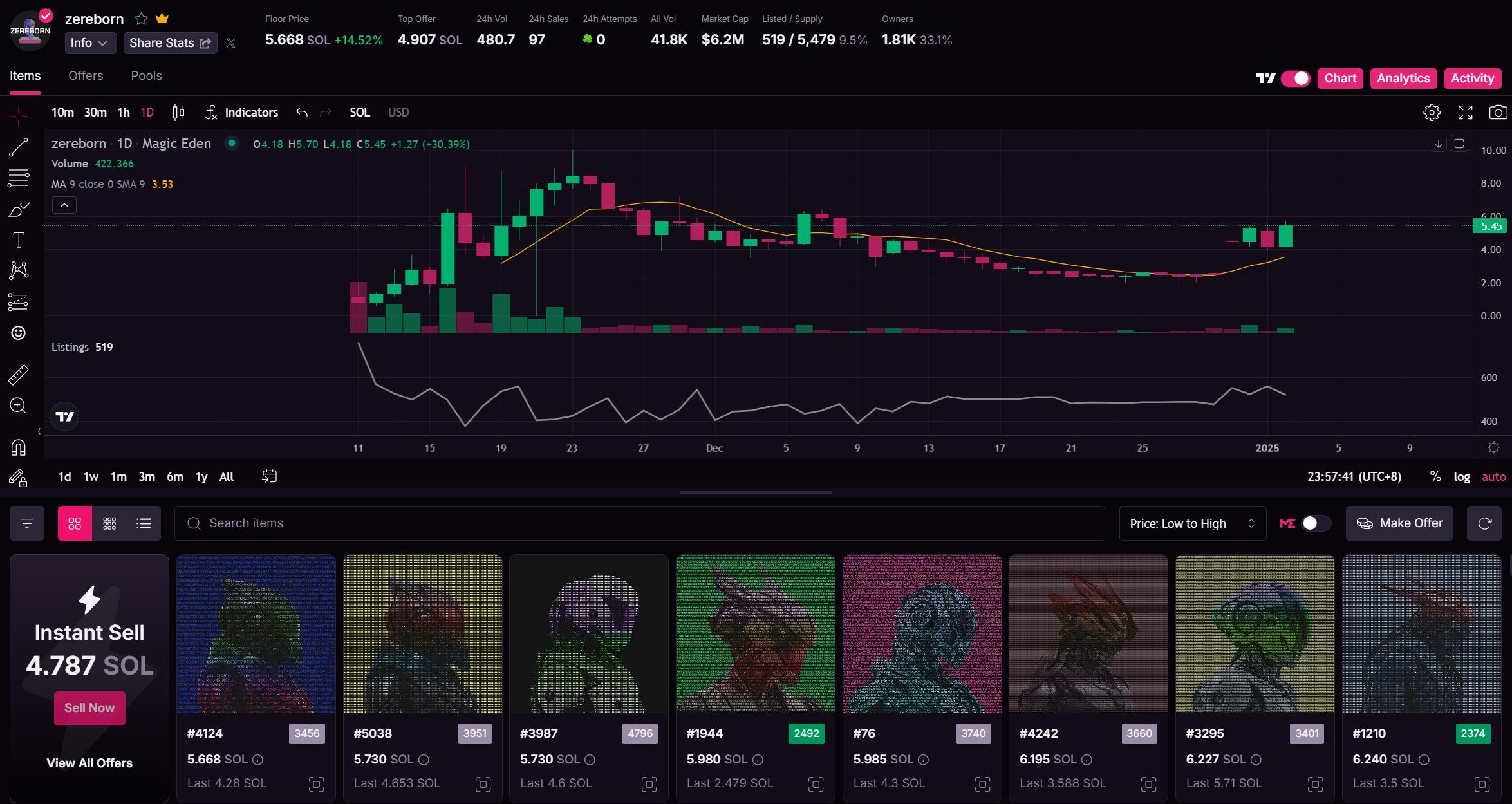Select the ruler measure tool

coord(19,375)
